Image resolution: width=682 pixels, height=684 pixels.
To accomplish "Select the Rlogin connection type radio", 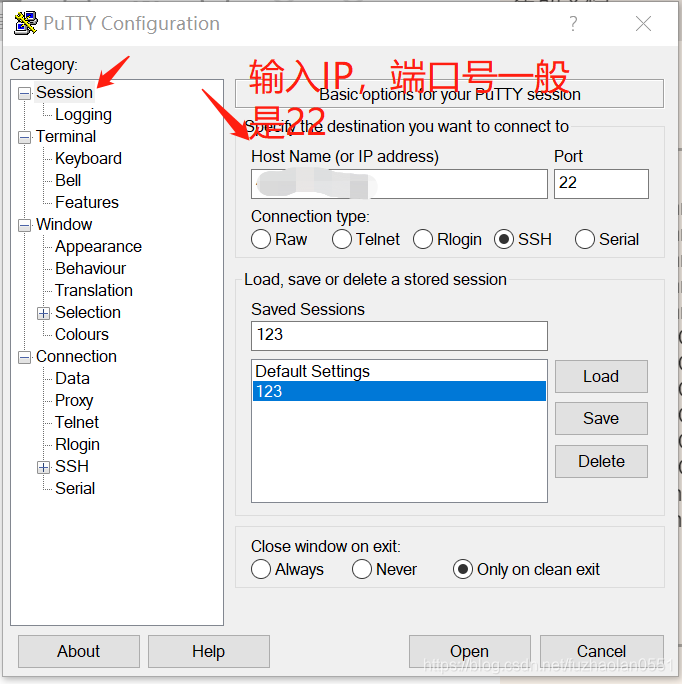I will (x=423, y=239).
